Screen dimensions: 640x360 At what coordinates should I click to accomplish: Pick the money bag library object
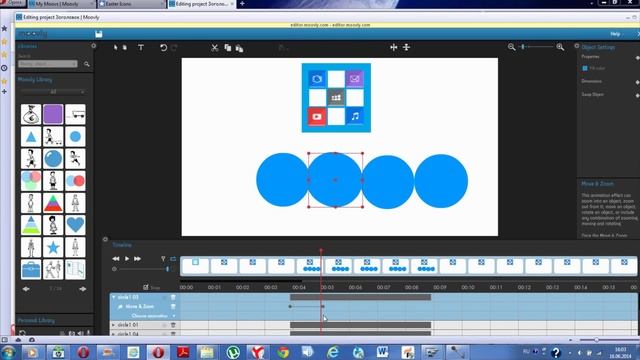click(x=31, y=114)
